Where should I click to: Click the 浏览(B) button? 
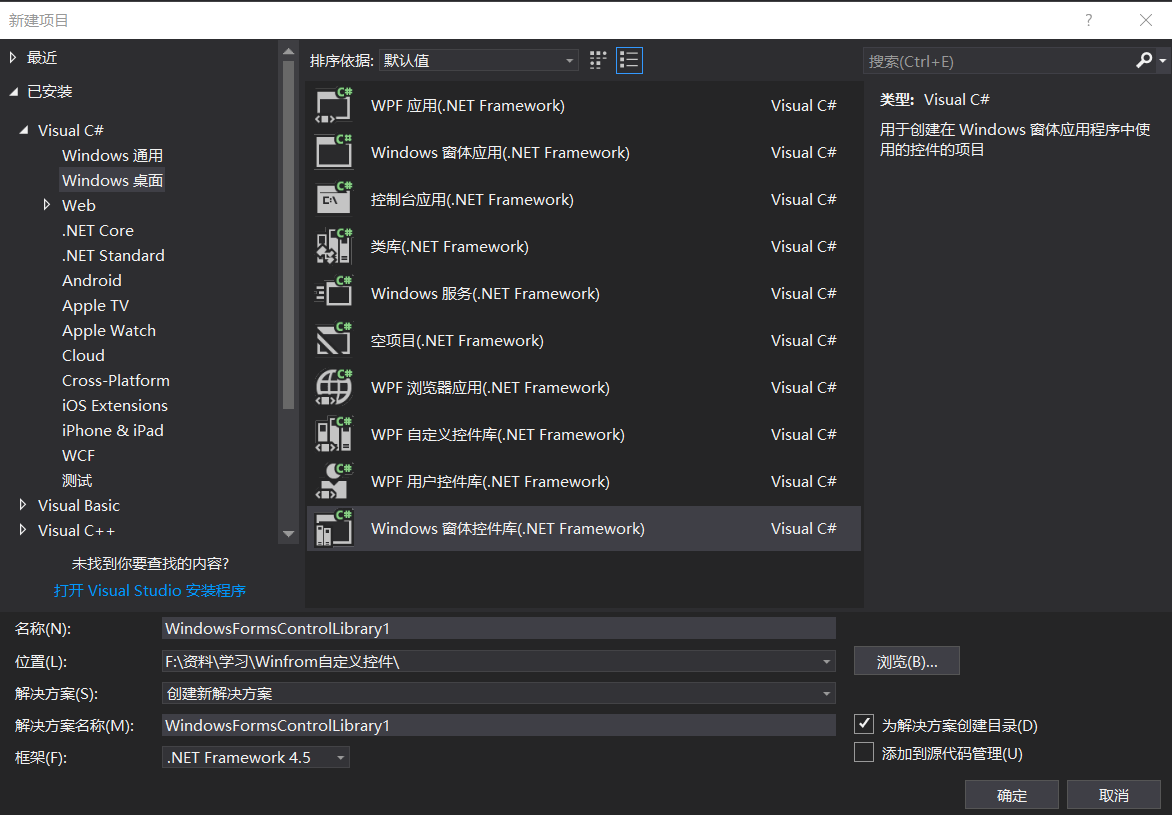click(x=905, y=660)
